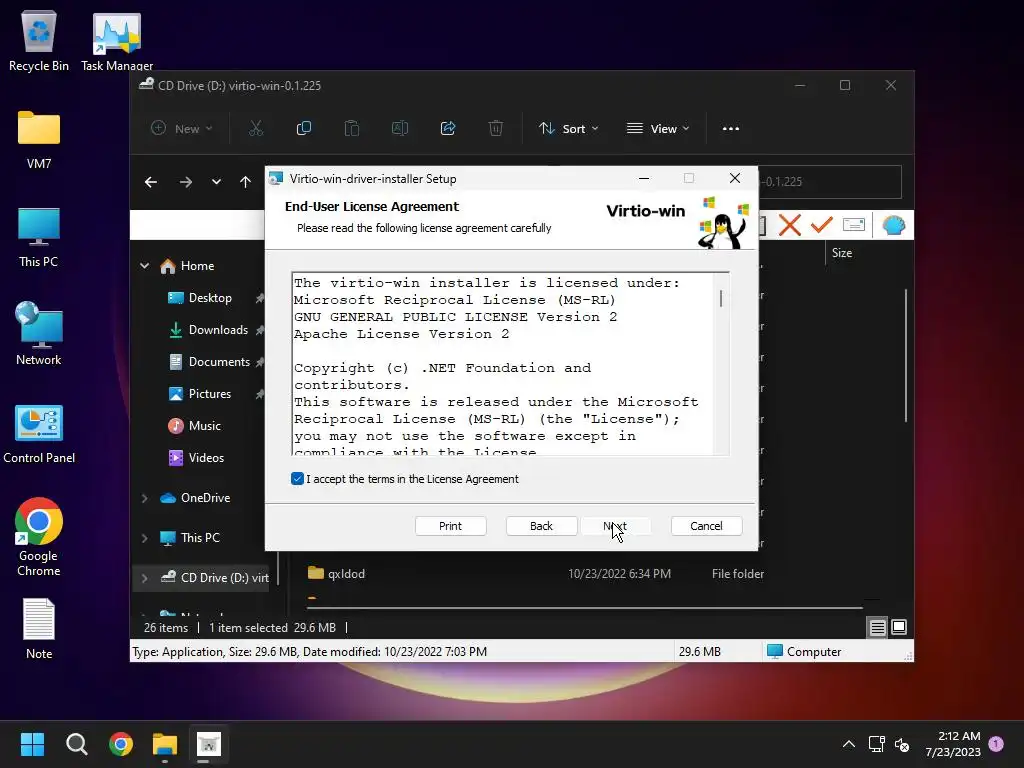Expand the OneDrive tree node
This screenshot has width=1024, height=768.
pos(144,498)
